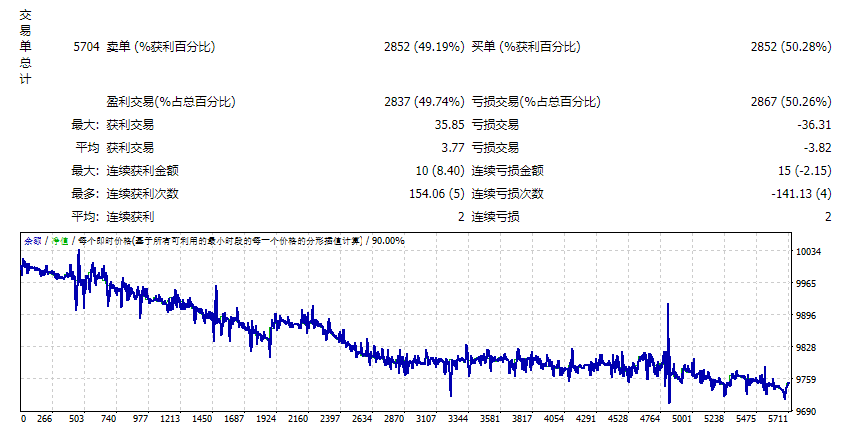Image resolution: width=859 pixels, height=431 pixels.
Task: Click the x-axis label 5711
Action: click(777, 418)
